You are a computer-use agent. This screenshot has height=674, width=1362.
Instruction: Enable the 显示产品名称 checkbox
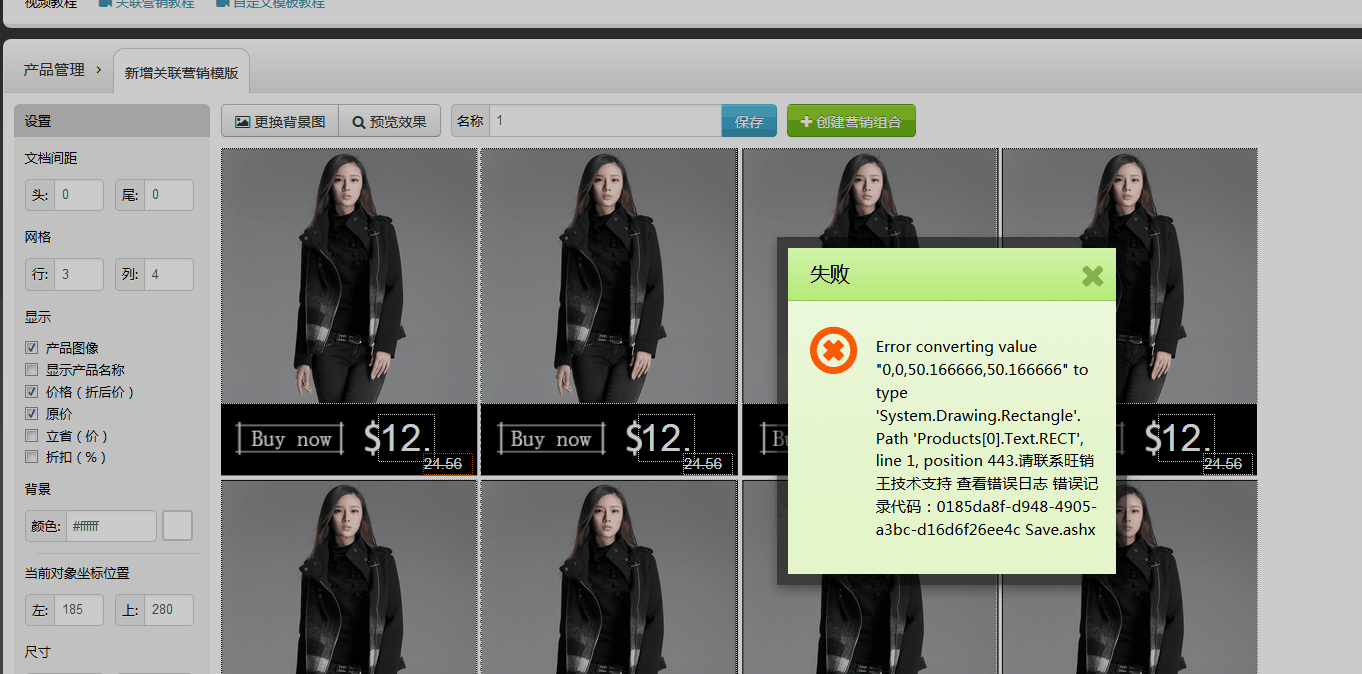coord(32,370)
